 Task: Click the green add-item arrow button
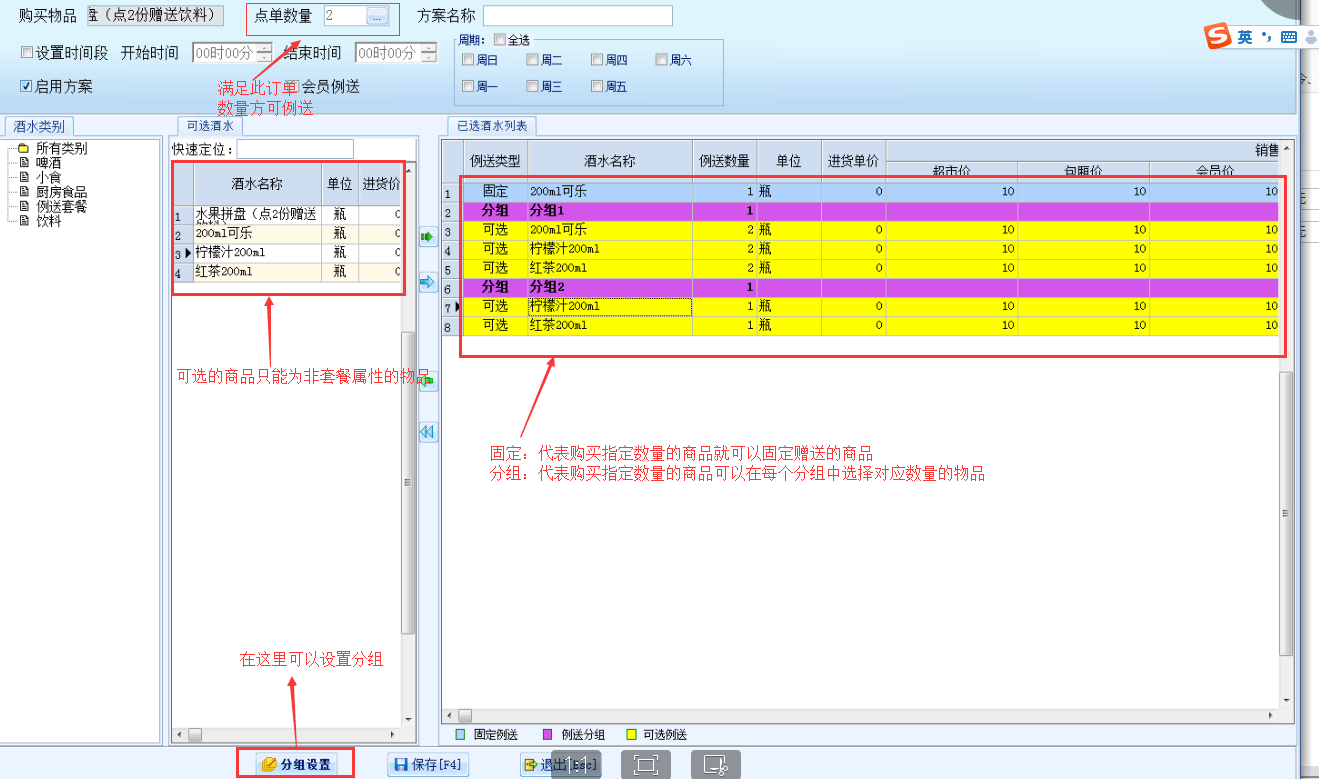pyautogui.click(x=427, y=237)
